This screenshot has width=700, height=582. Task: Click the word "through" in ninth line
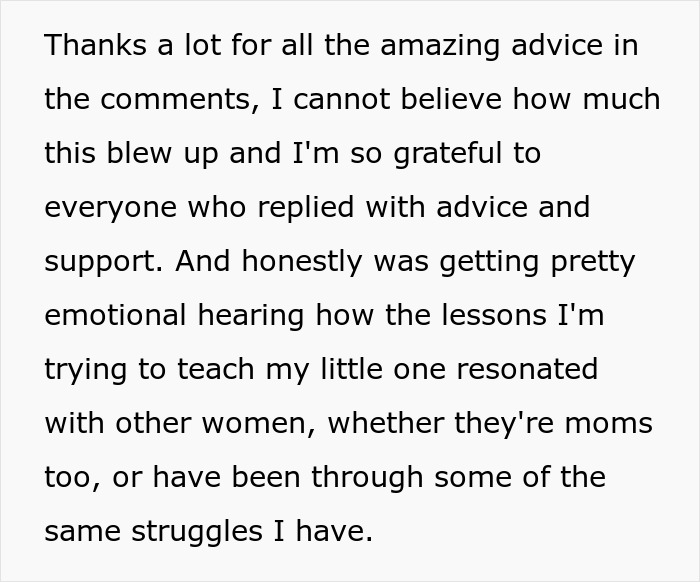(x=367, y=478)
